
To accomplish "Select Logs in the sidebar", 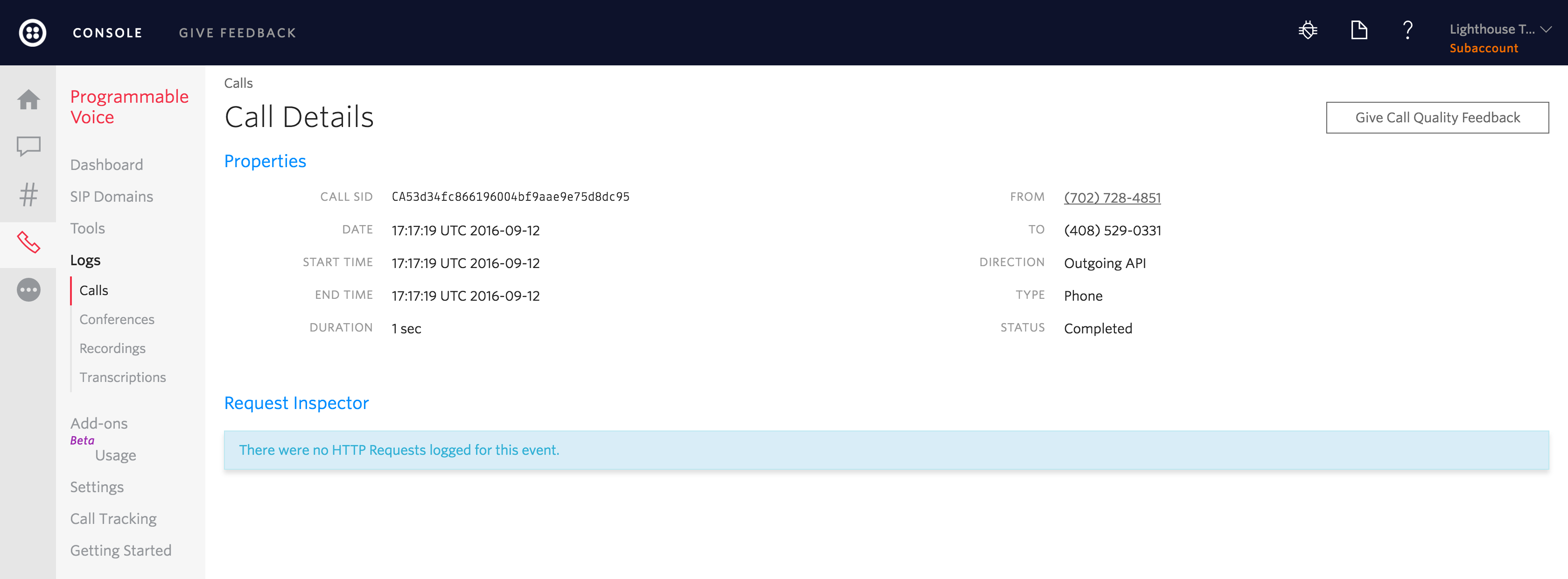I will [x=85, y=261].
